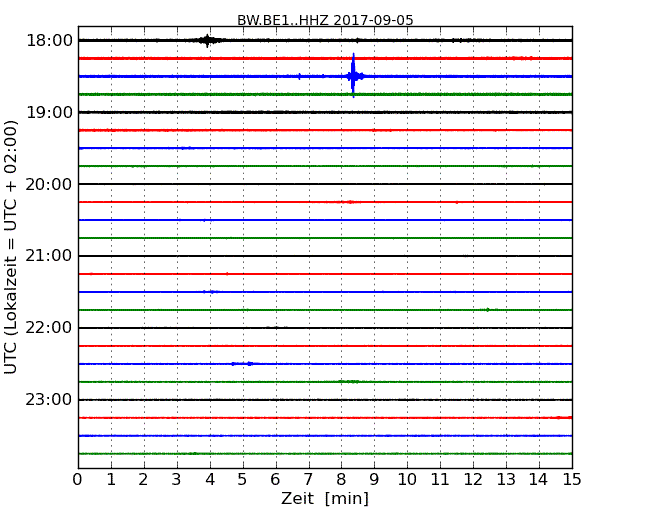Click the x-axis tick label 10

[407, 480]
